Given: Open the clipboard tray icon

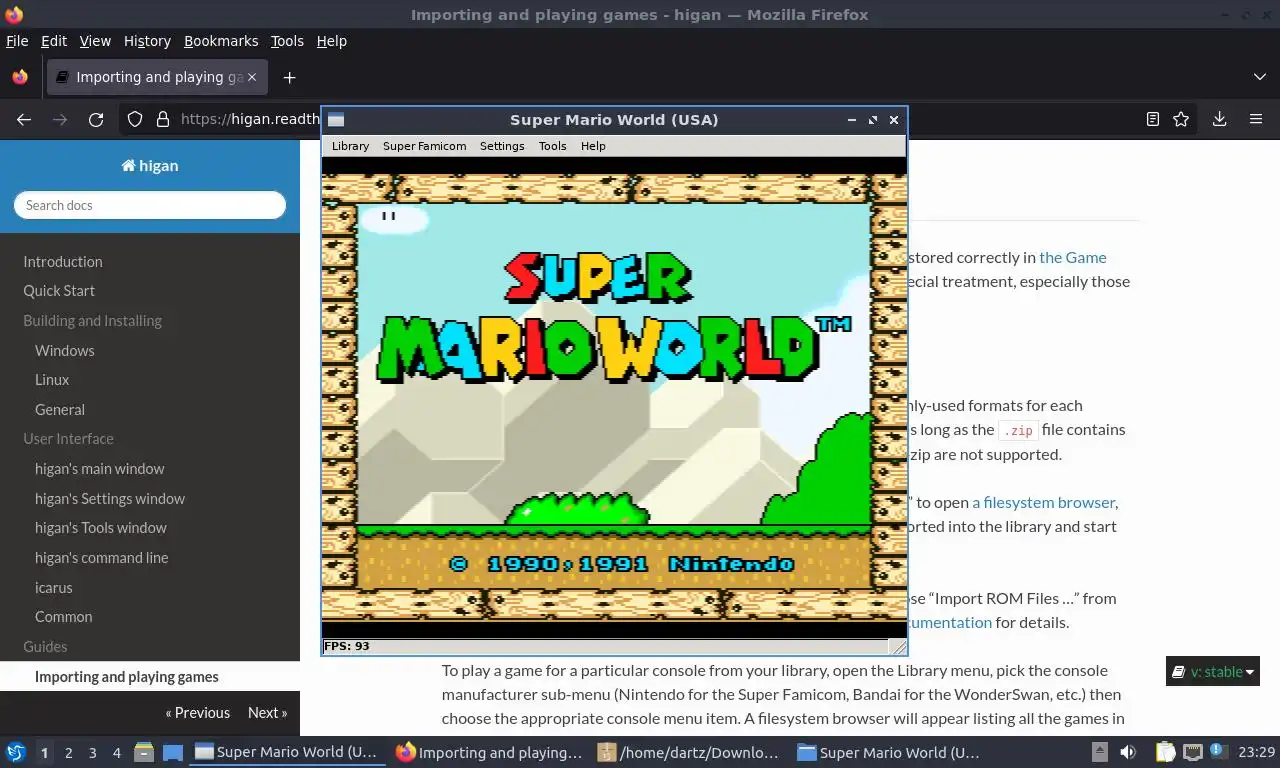Looking at the screenshot, I should click(1165, 752).
